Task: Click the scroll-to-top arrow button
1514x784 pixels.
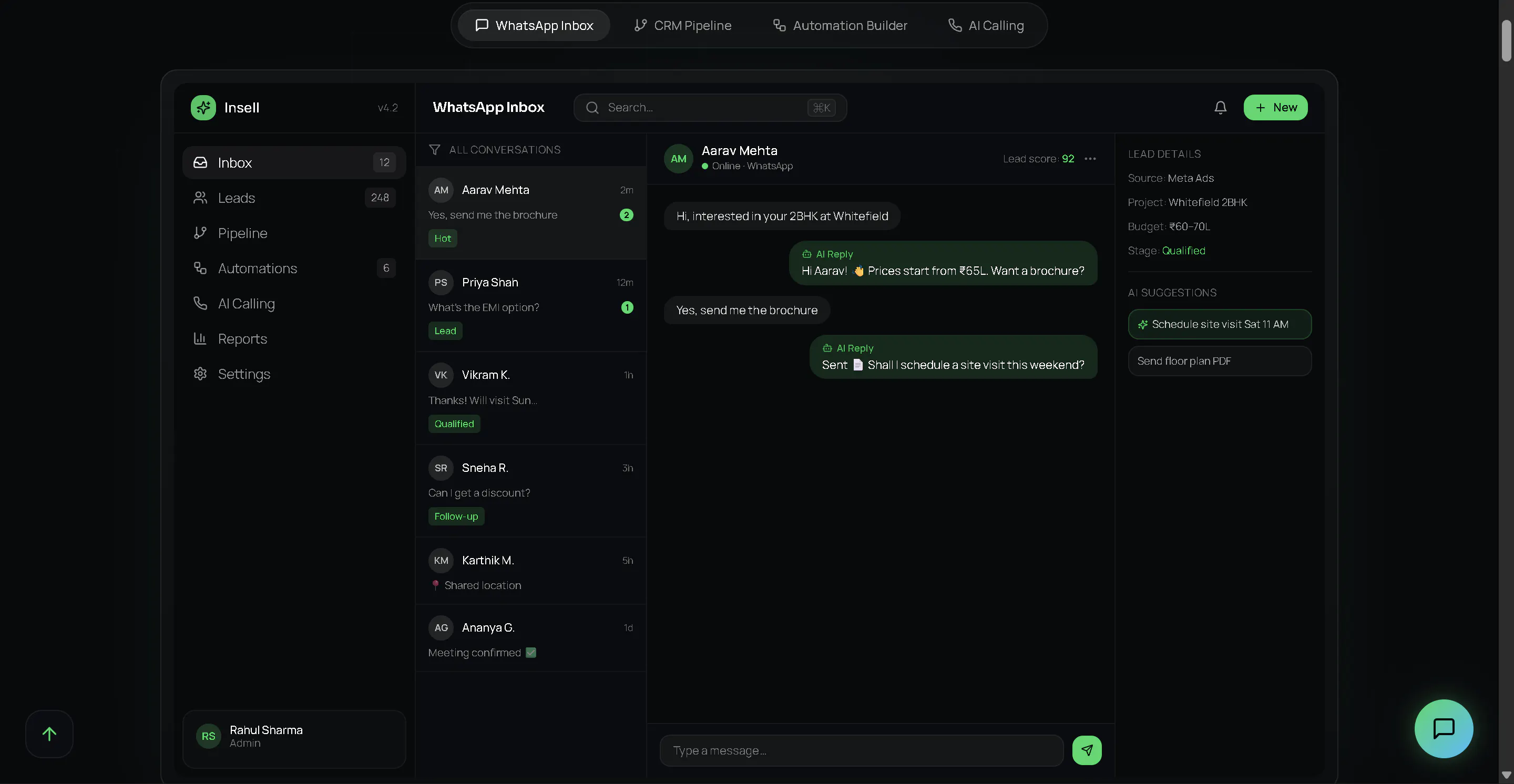Action: [49, 734]
